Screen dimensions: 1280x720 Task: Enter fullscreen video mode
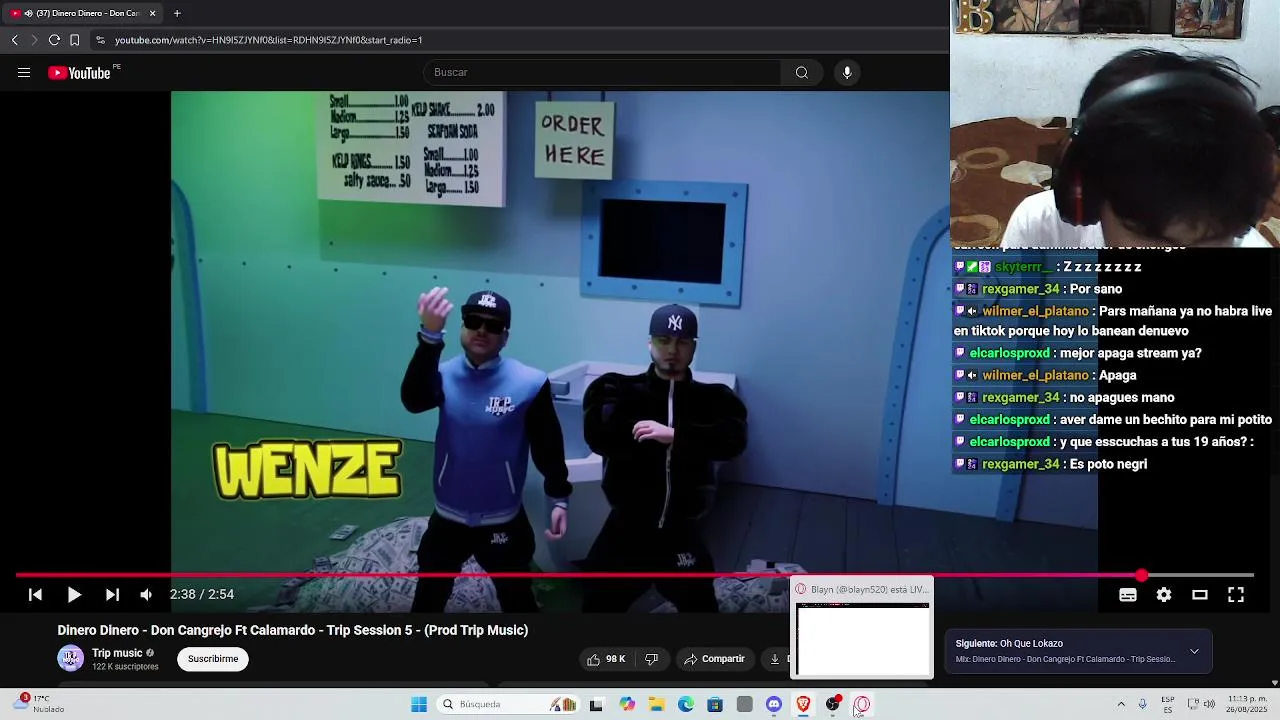tap(1236, 595)
